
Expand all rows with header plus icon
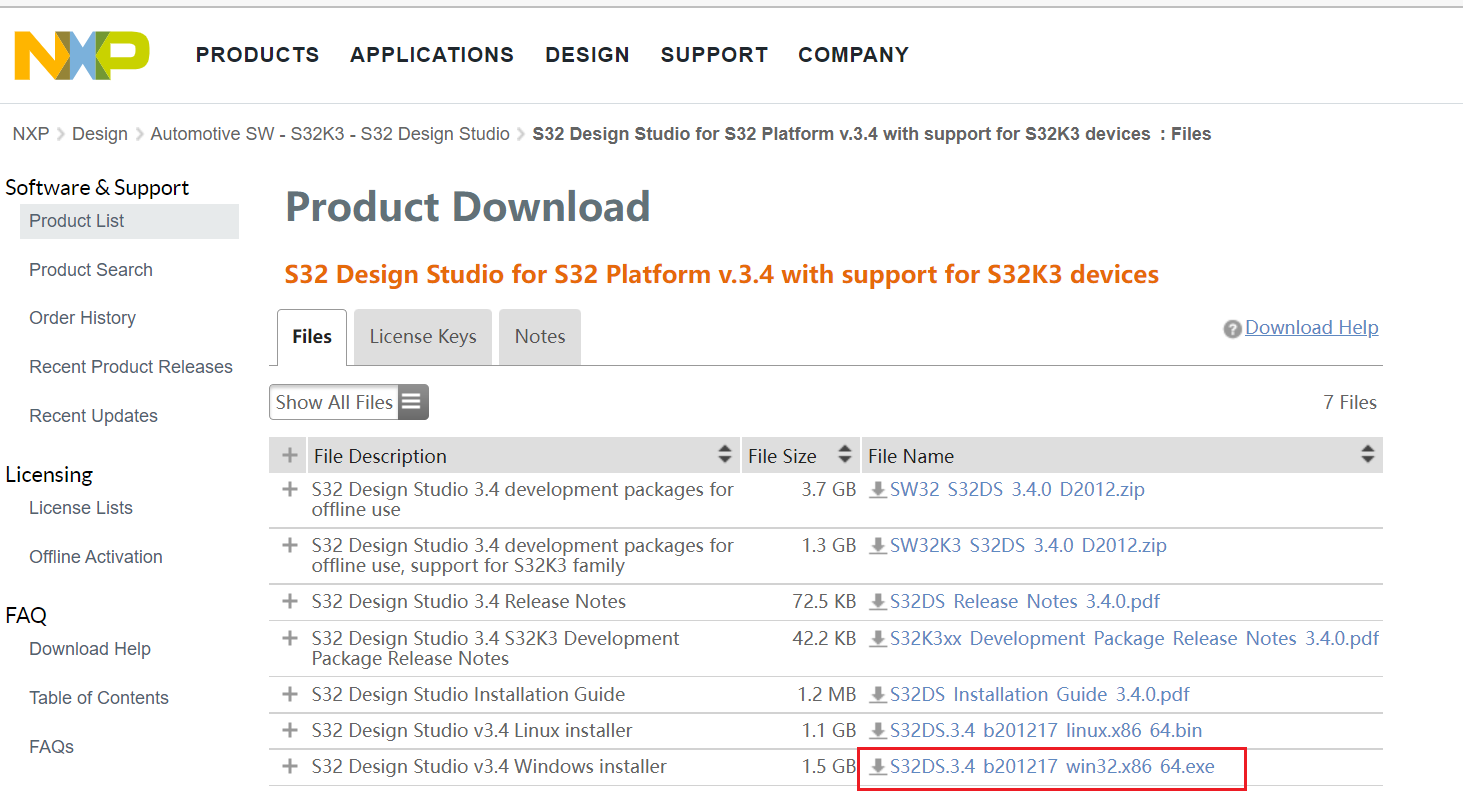coord(290,455)
